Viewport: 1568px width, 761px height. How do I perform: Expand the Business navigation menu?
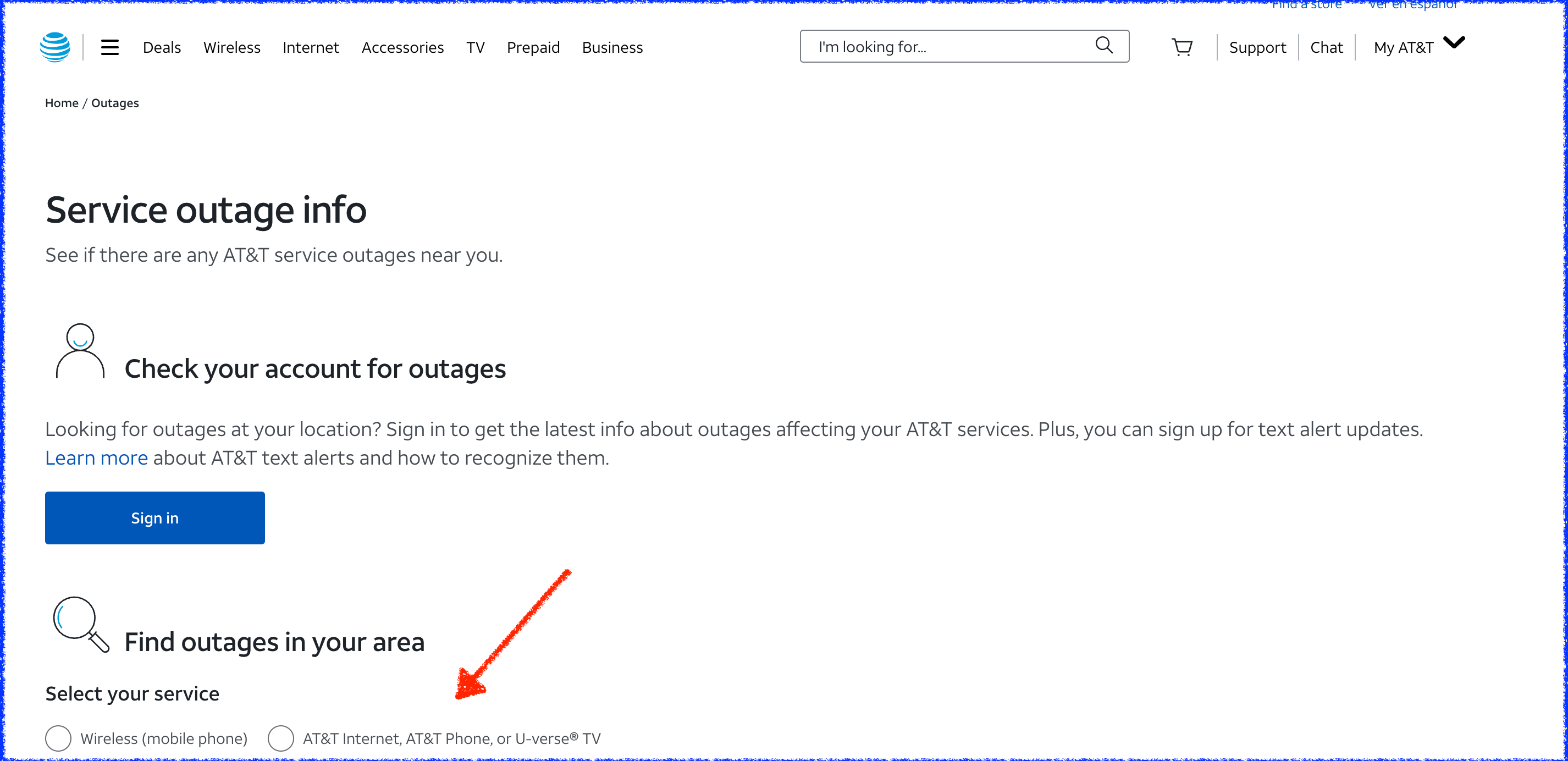pos(612,47)
